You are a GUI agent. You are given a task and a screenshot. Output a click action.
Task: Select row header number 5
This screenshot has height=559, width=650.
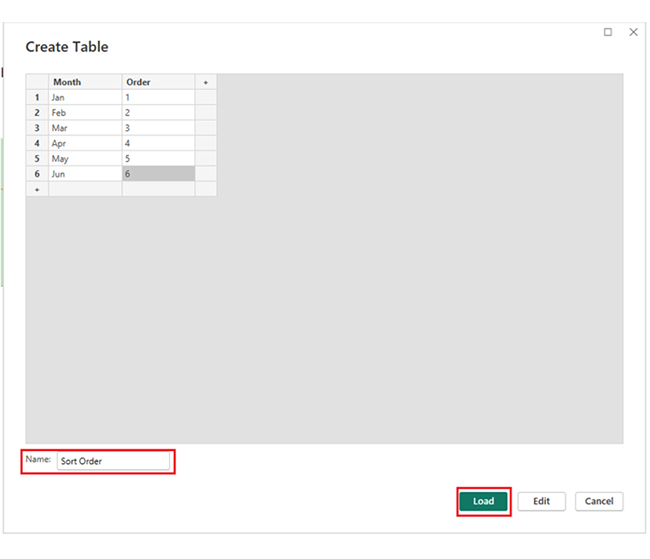(x=37, y=159)
